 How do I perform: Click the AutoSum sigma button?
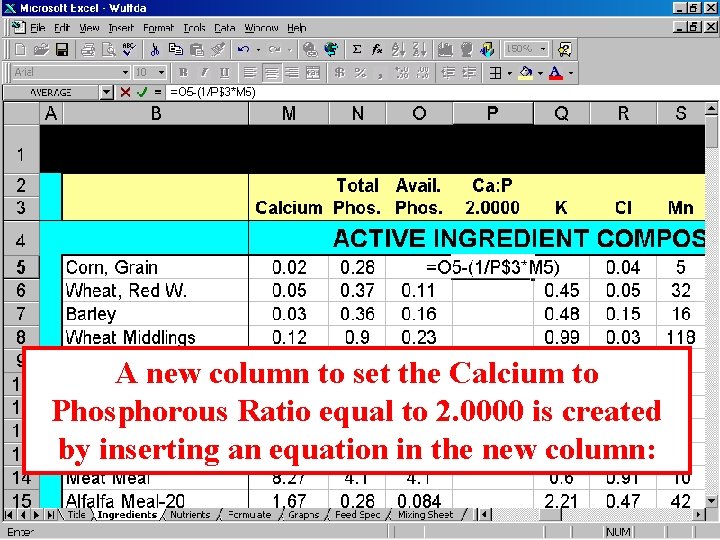[356, 49]
